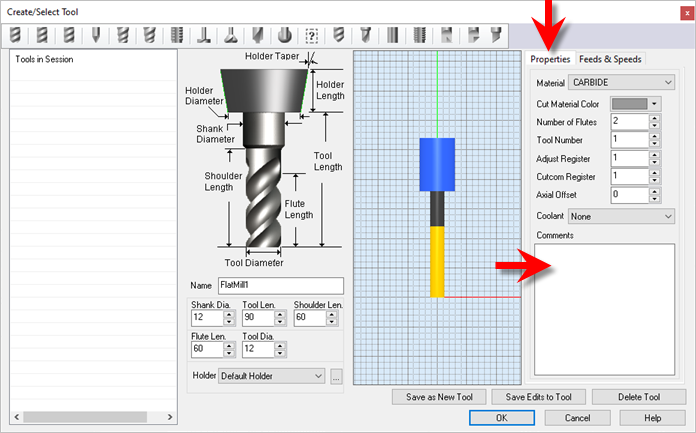Image resolution: width=696 pixels, height=433 pixels.
Task: Increase the Shoulder Len. value
Action: point(332,314)
